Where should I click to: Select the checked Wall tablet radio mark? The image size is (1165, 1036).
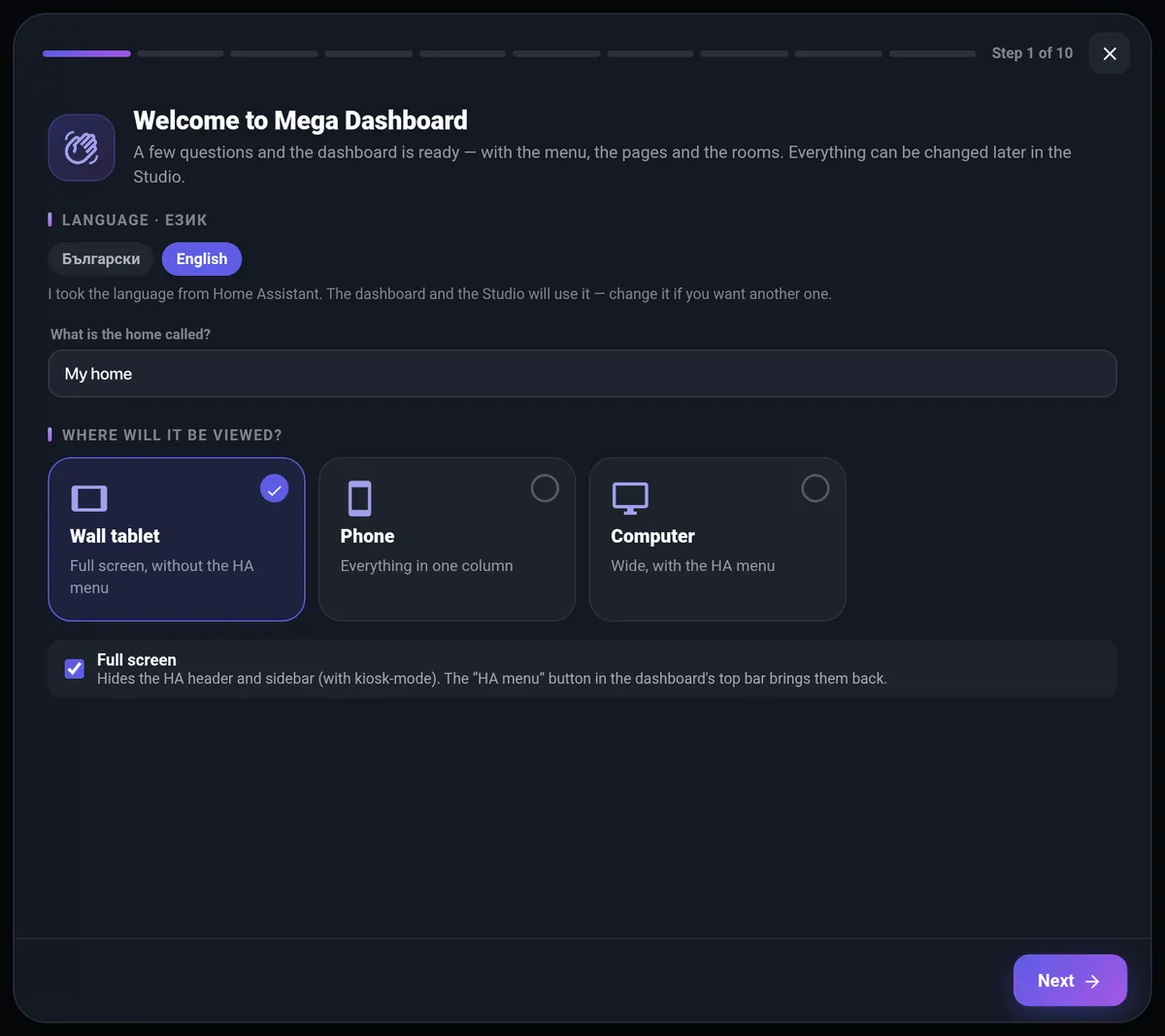coord(275,488)
